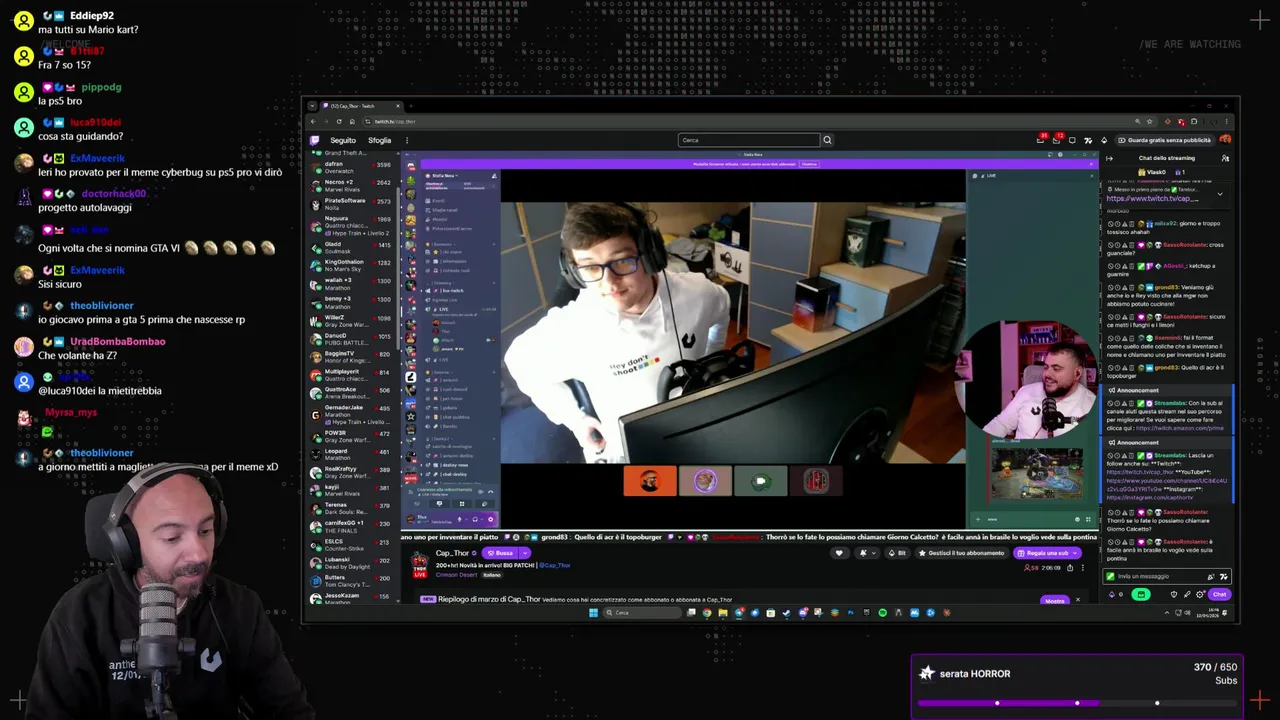
Task: Click the Twitch search magnifier button
Action: (x=827, y=140)
